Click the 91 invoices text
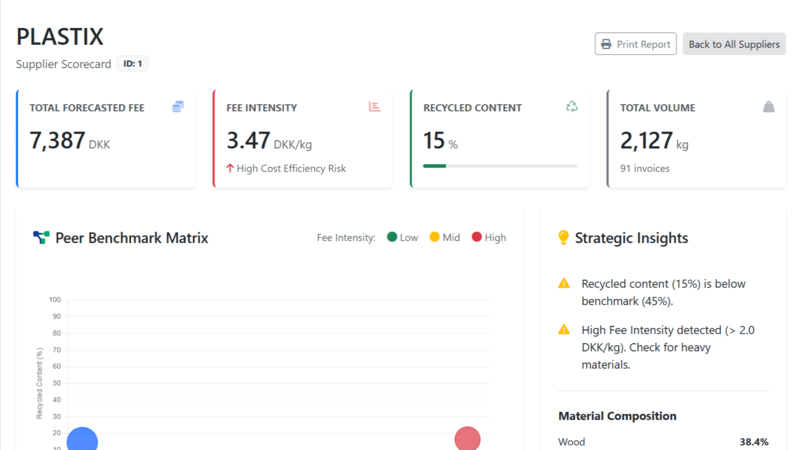 coord(645,168)
